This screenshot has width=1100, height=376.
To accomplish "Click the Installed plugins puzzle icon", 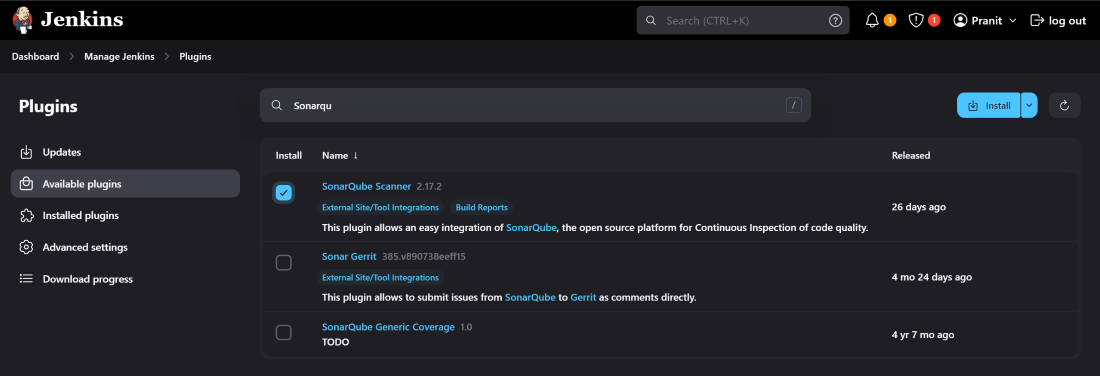I will [26, 215].
